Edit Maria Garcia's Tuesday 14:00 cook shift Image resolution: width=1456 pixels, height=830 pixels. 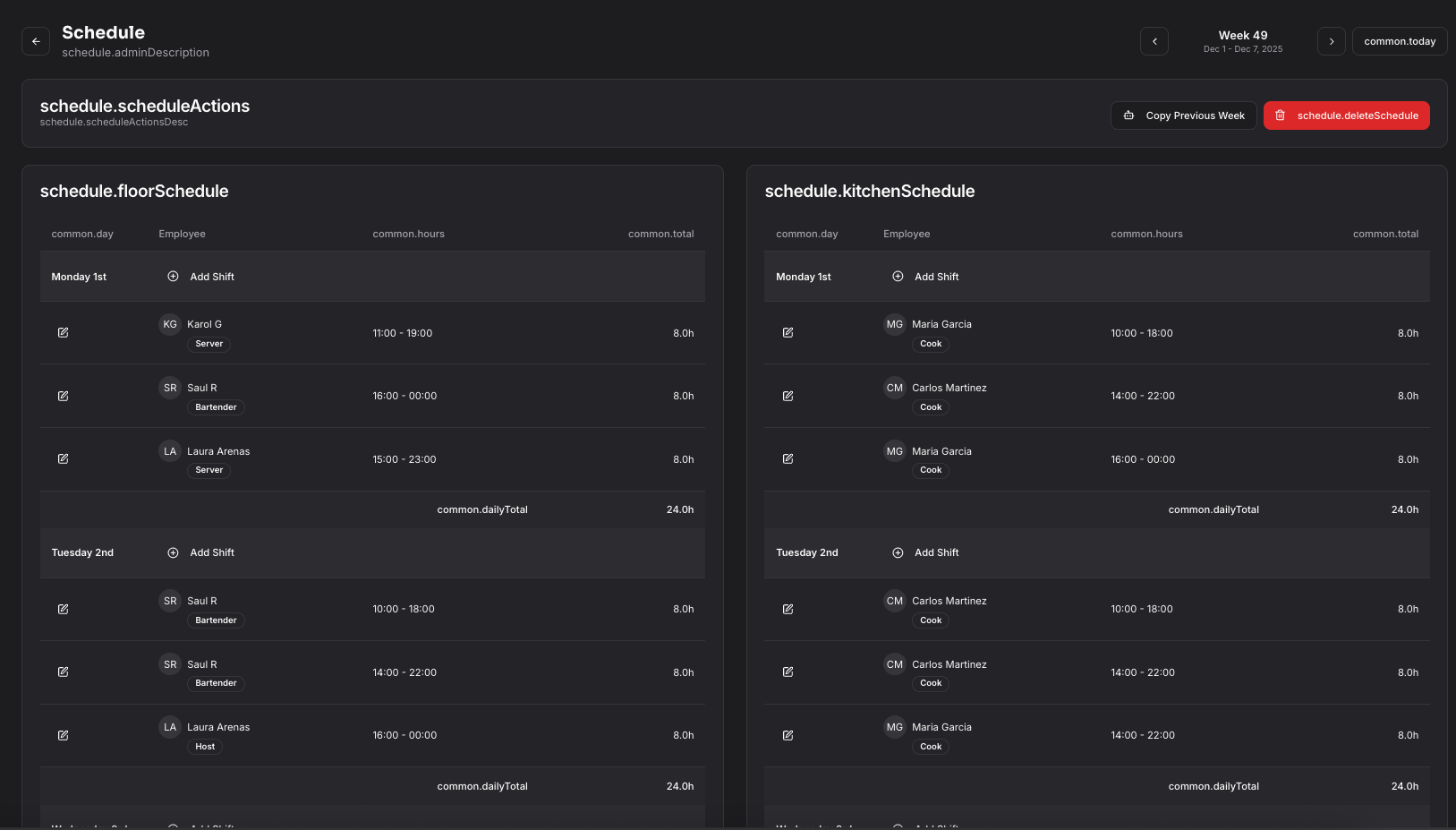(788, 735)
